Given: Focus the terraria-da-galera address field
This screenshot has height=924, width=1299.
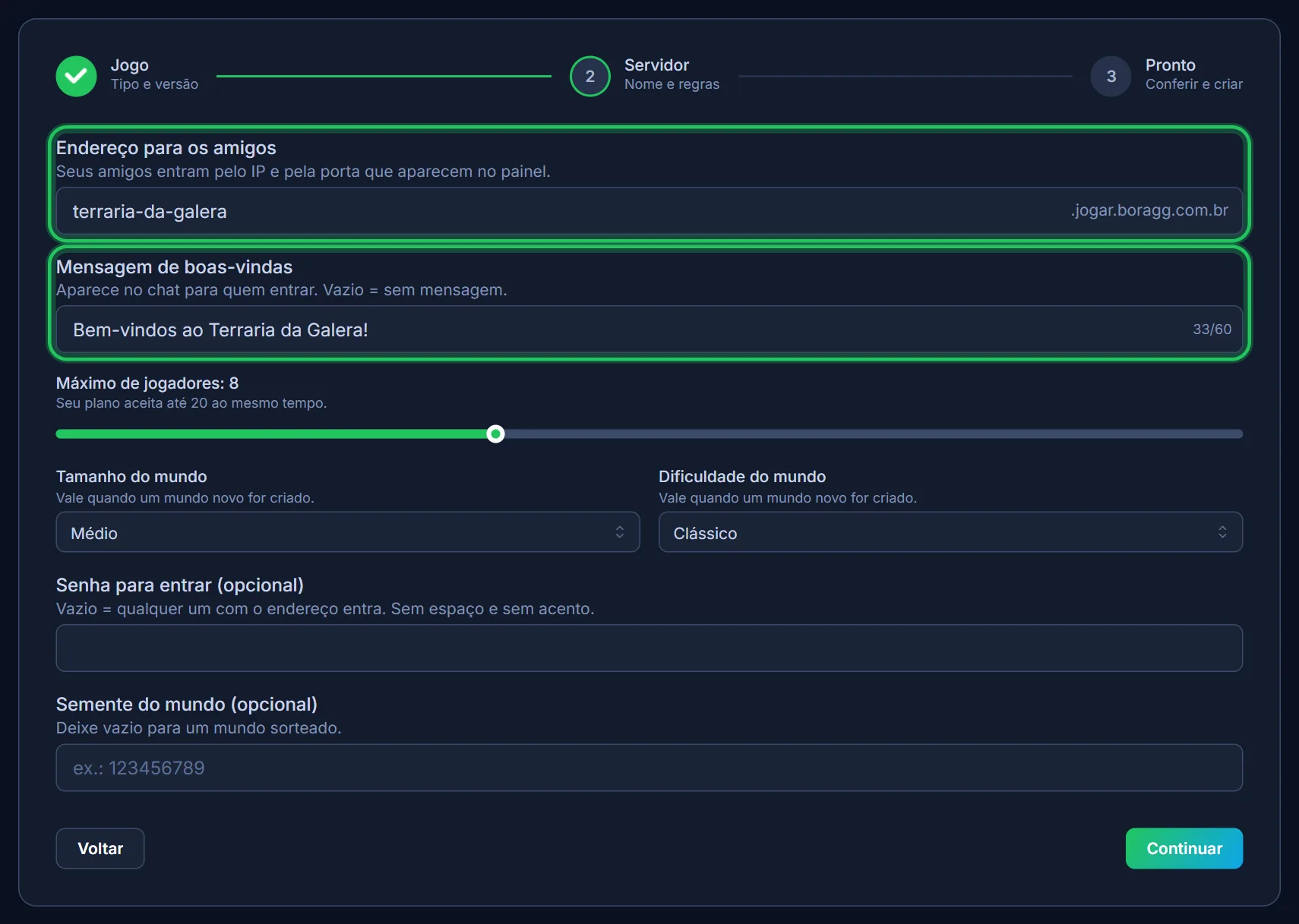Looking at the screenshot, I should point(649,211).
